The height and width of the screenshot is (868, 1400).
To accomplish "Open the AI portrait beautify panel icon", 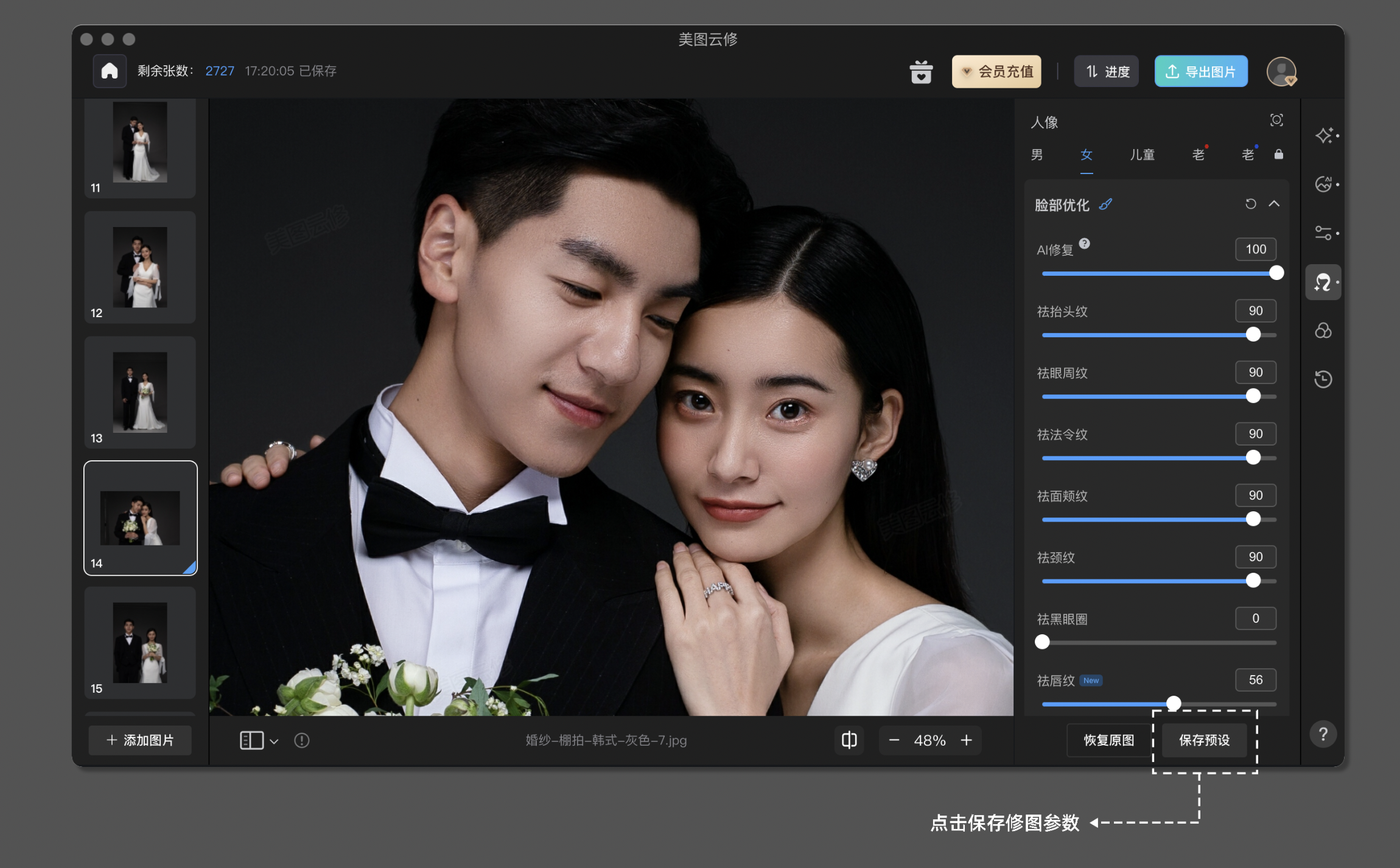I will tap(1325, 135).
